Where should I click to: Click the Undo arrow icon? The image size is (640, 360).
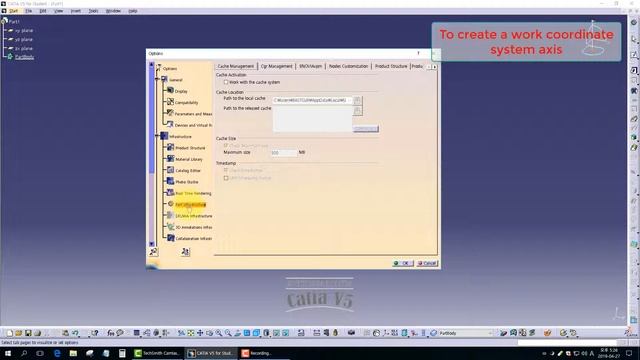[75, 333]
